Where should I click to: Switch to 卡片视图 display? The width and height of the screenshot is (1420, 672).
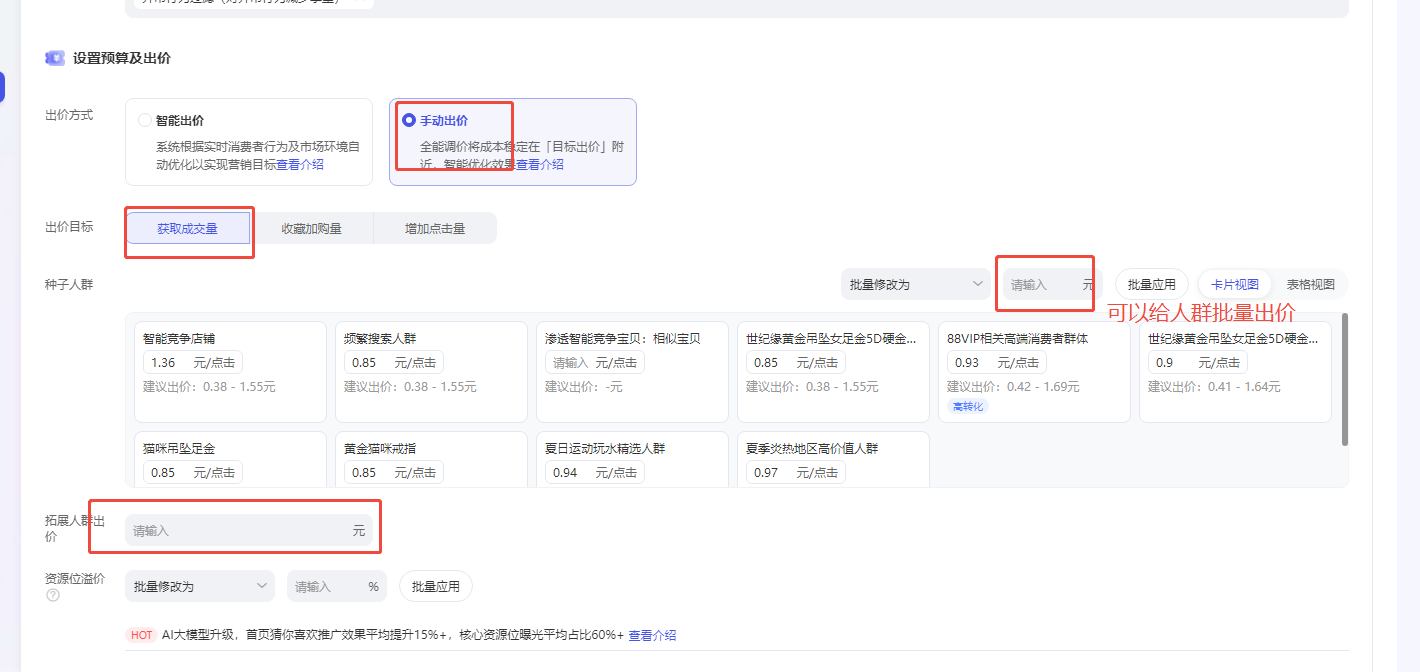(x=1234, y=284)
